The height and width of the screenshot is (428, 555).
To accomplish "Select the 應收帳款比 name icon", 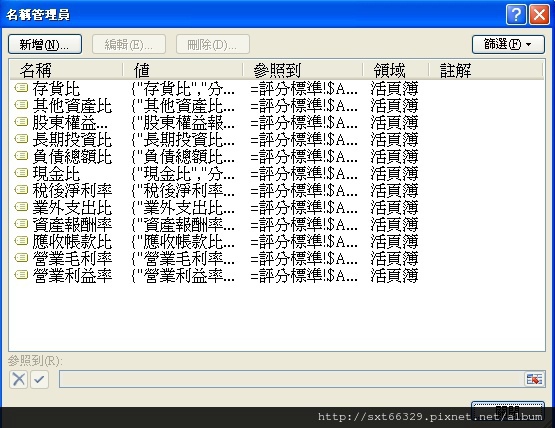I will [x=21, y=241].
